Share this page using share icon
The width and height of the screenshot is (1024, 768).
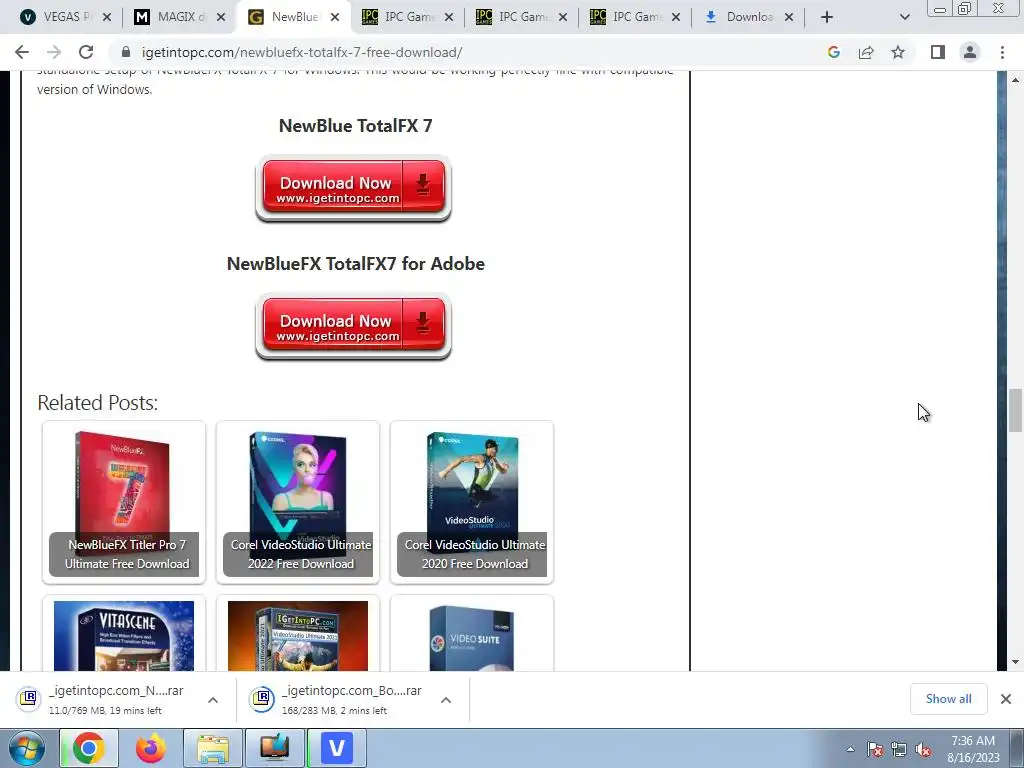[x=866, y=52]
